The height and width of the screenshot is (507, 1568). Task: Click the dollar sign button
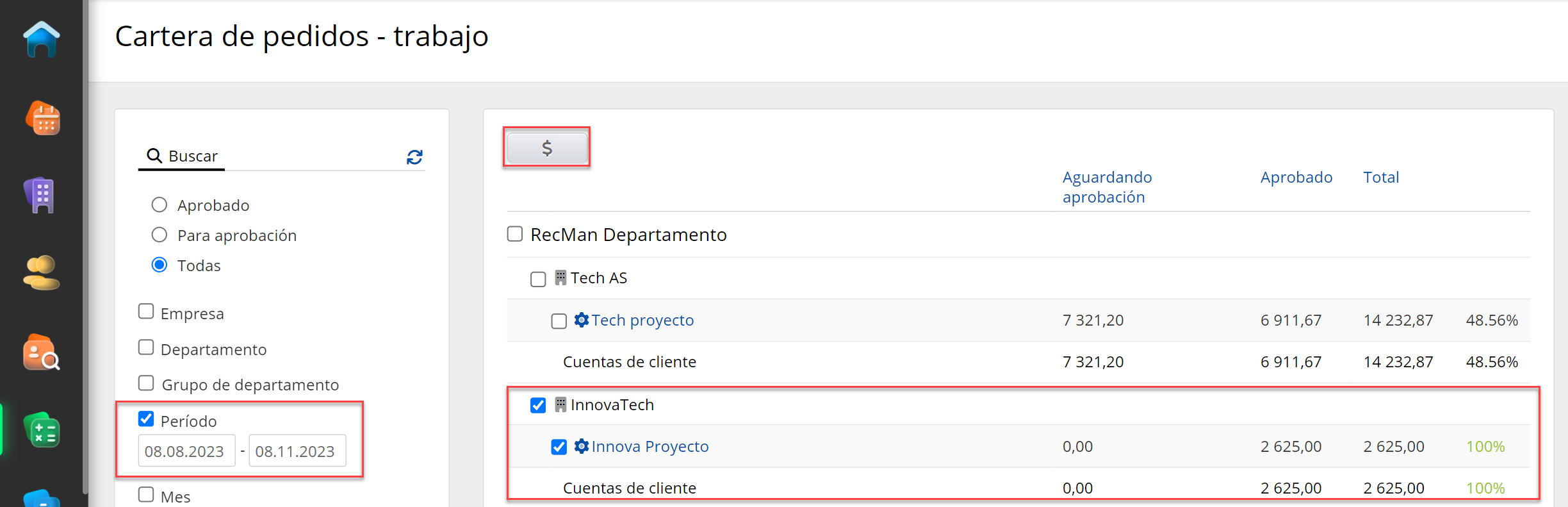tap(546, 148)
